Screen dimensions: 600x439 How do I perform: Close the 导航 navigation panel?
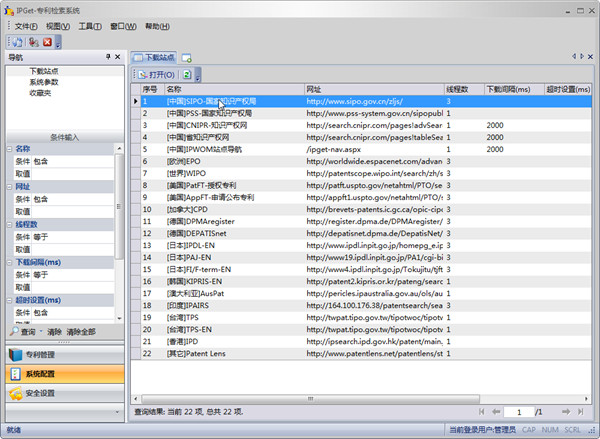[x=117, y=57]
